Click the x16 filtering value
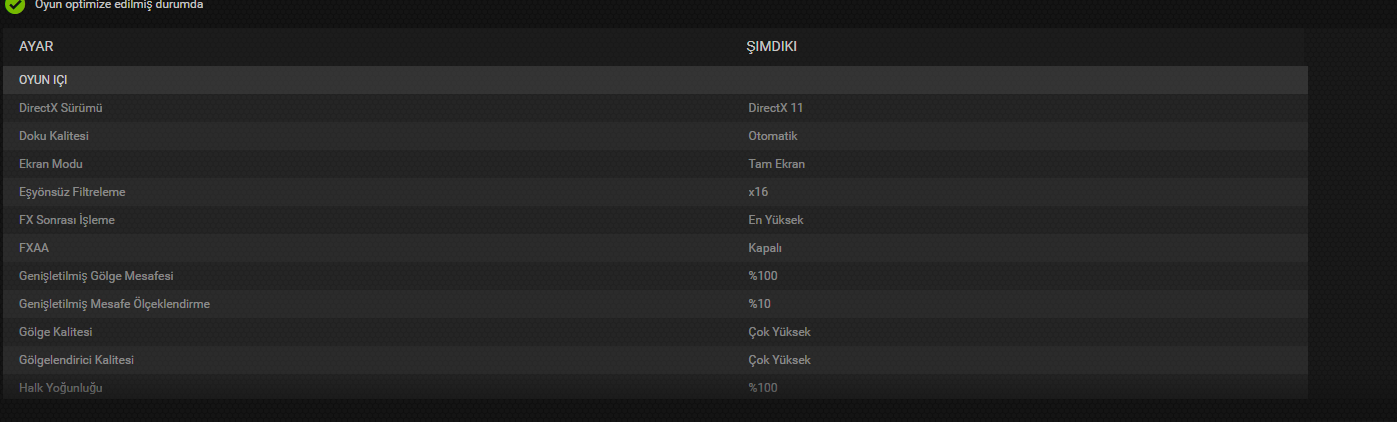This screenshot has width=1397, height=422. click(x=758, y=192)
